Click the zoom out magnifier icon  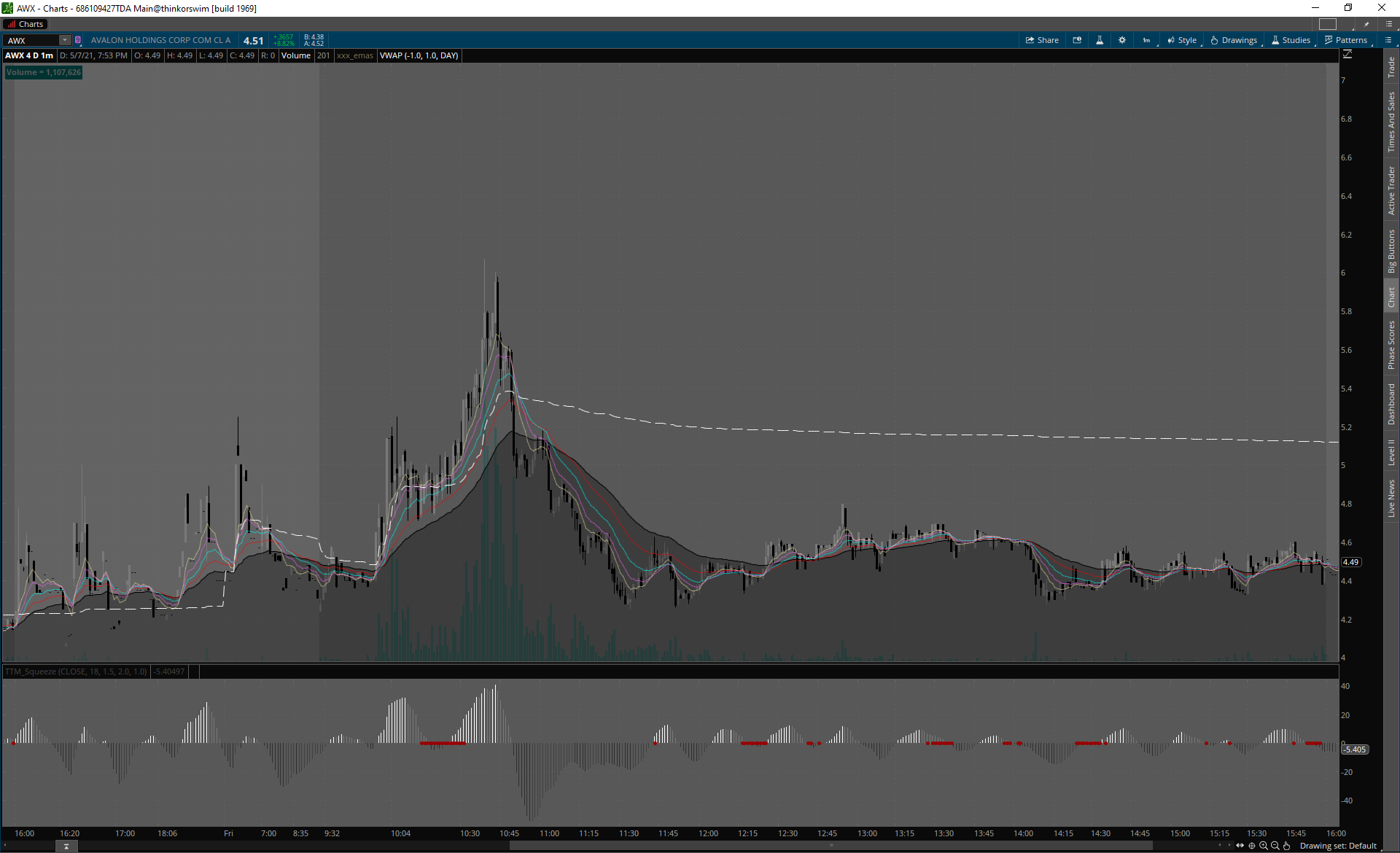click(x=1275, y=846)
